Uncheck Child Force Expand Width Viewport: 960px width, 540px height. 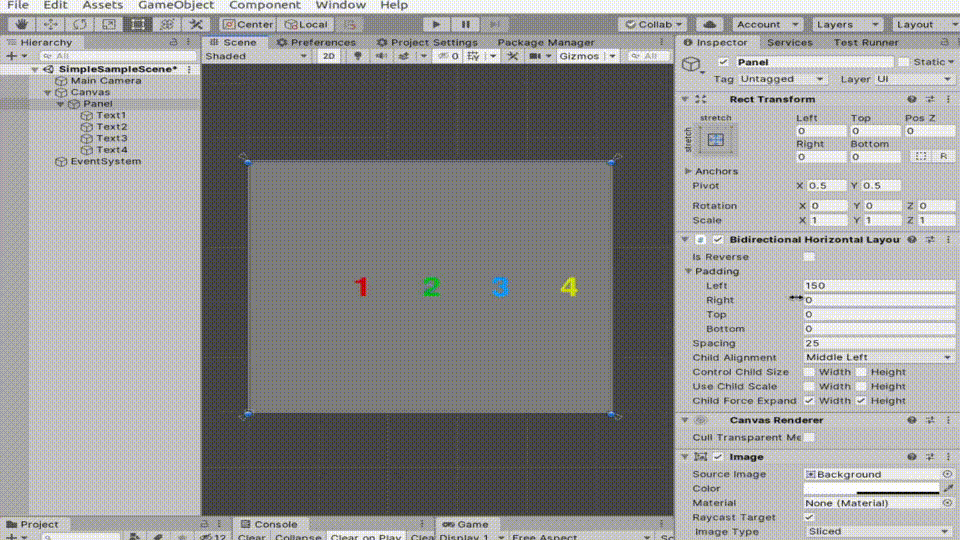click(809, 400)
